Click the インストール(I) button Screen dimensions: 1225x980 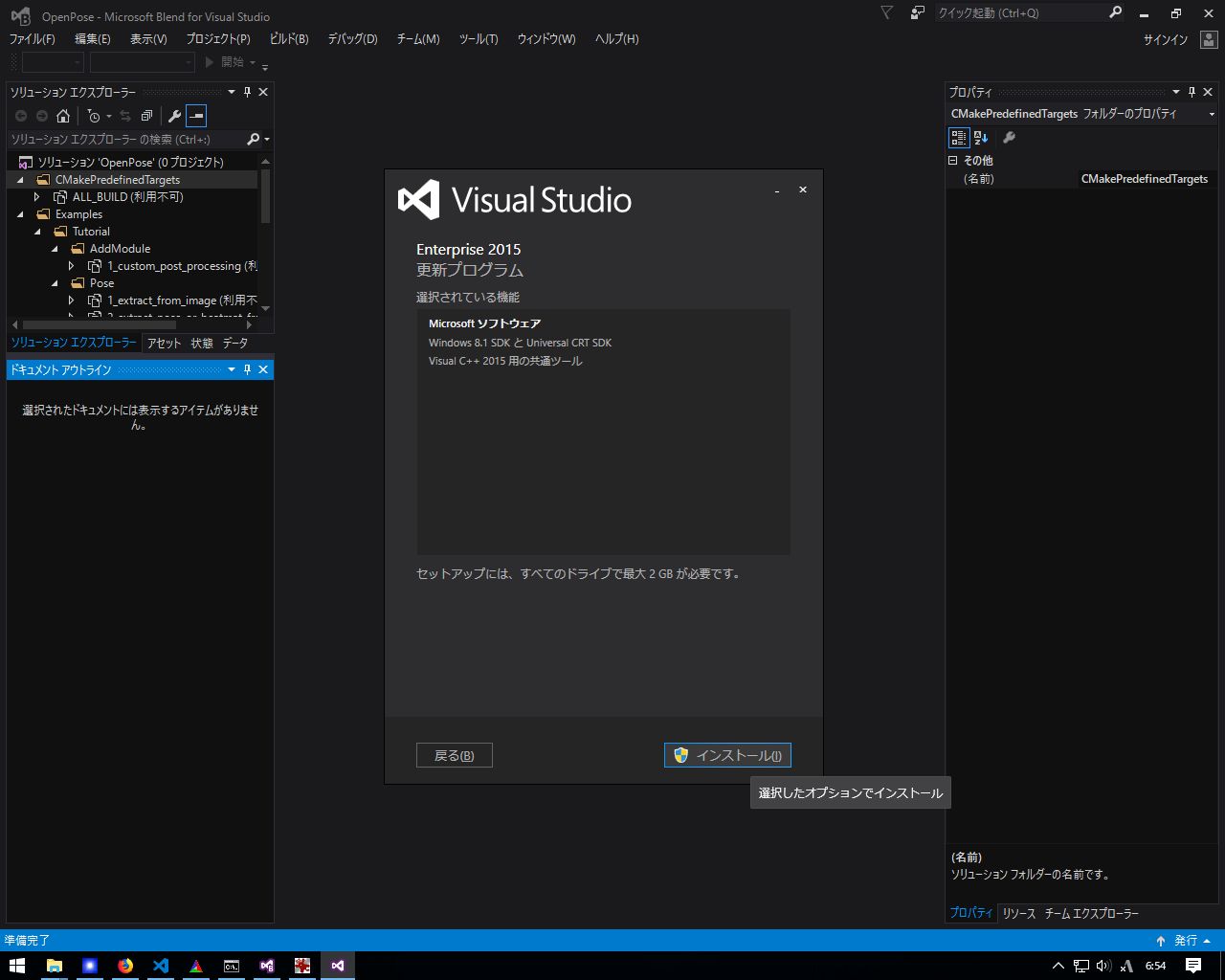[x=727, y=755]
